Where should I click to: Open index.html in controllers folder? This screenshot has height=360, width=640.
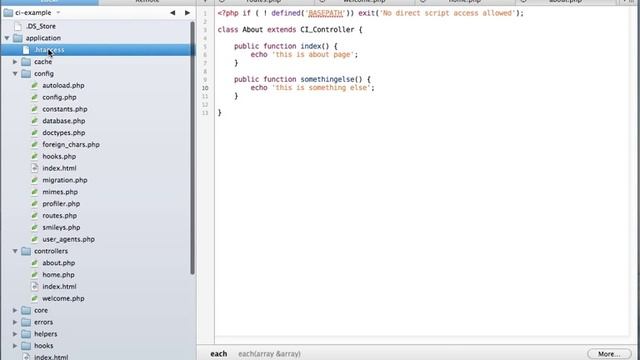[x=59, y=287]
